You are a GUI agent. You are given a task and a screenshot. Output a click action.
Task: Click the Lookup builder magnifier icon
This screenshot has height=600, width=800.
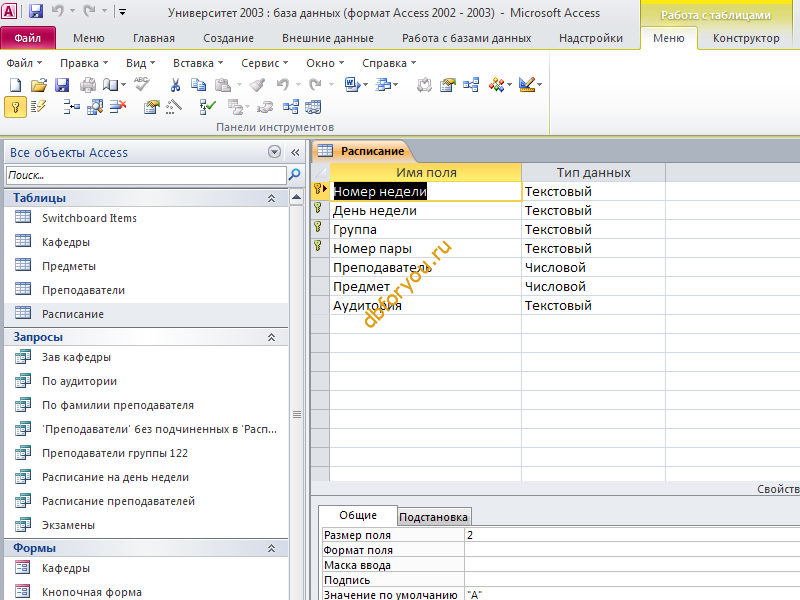(x=95, y=107)
